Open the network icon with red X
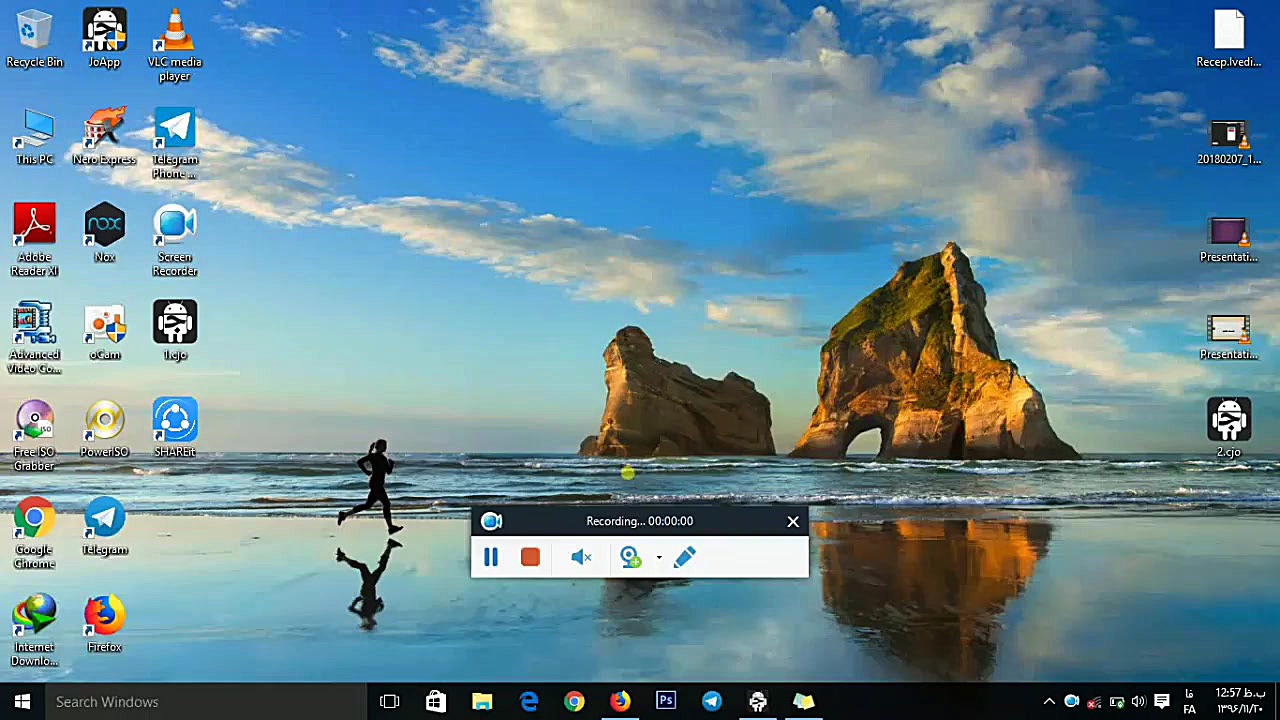This screenshot has width=1280, height=720. pyautogui.click(x=1095, y=702)
